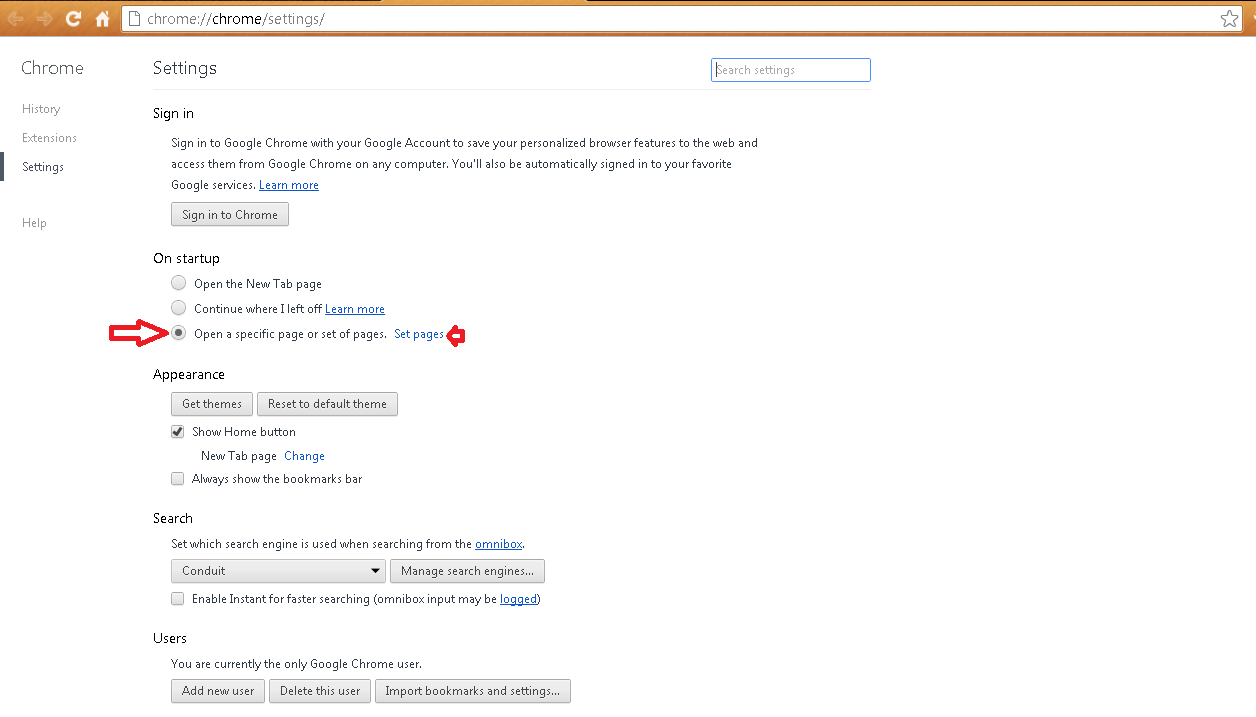The height and width of the screenshot is (717, 1256).
Task: Click Manage search engines button
Action: pos(467,571)
